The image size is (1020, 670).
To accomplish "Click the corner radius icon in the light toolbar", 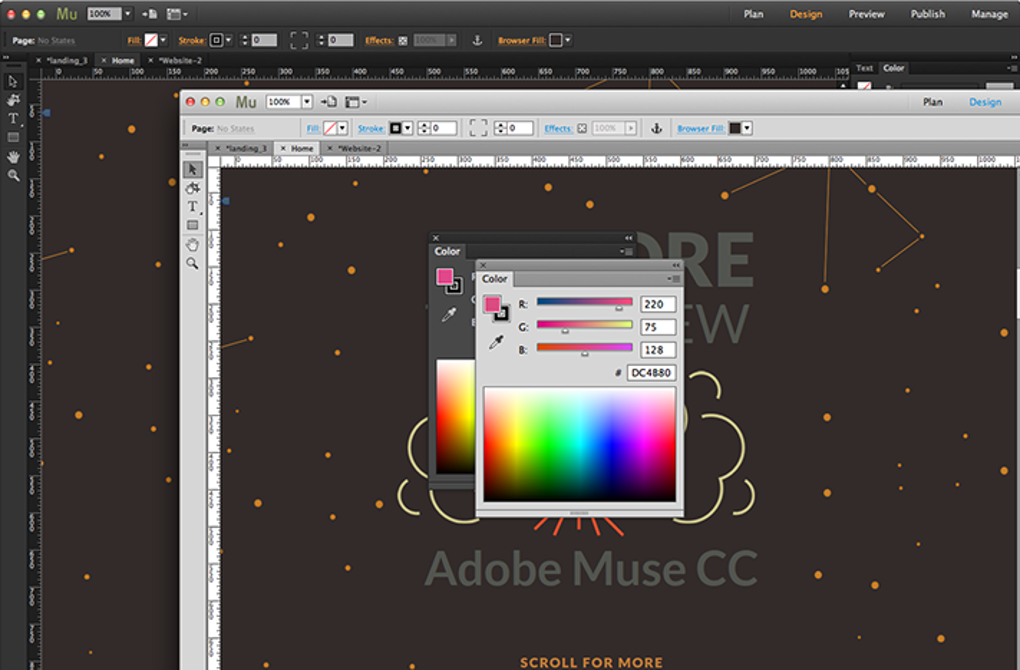I will (478, 128).
